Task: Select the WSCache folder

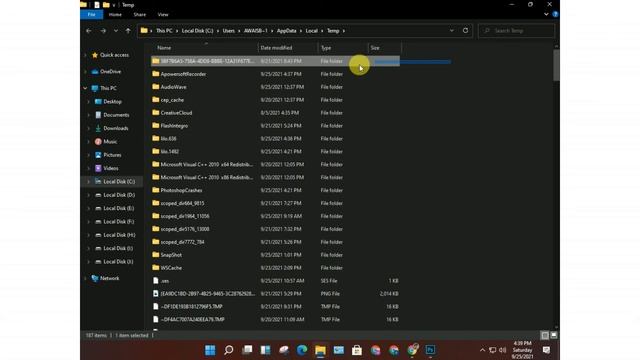Action: tap(171, 268)
